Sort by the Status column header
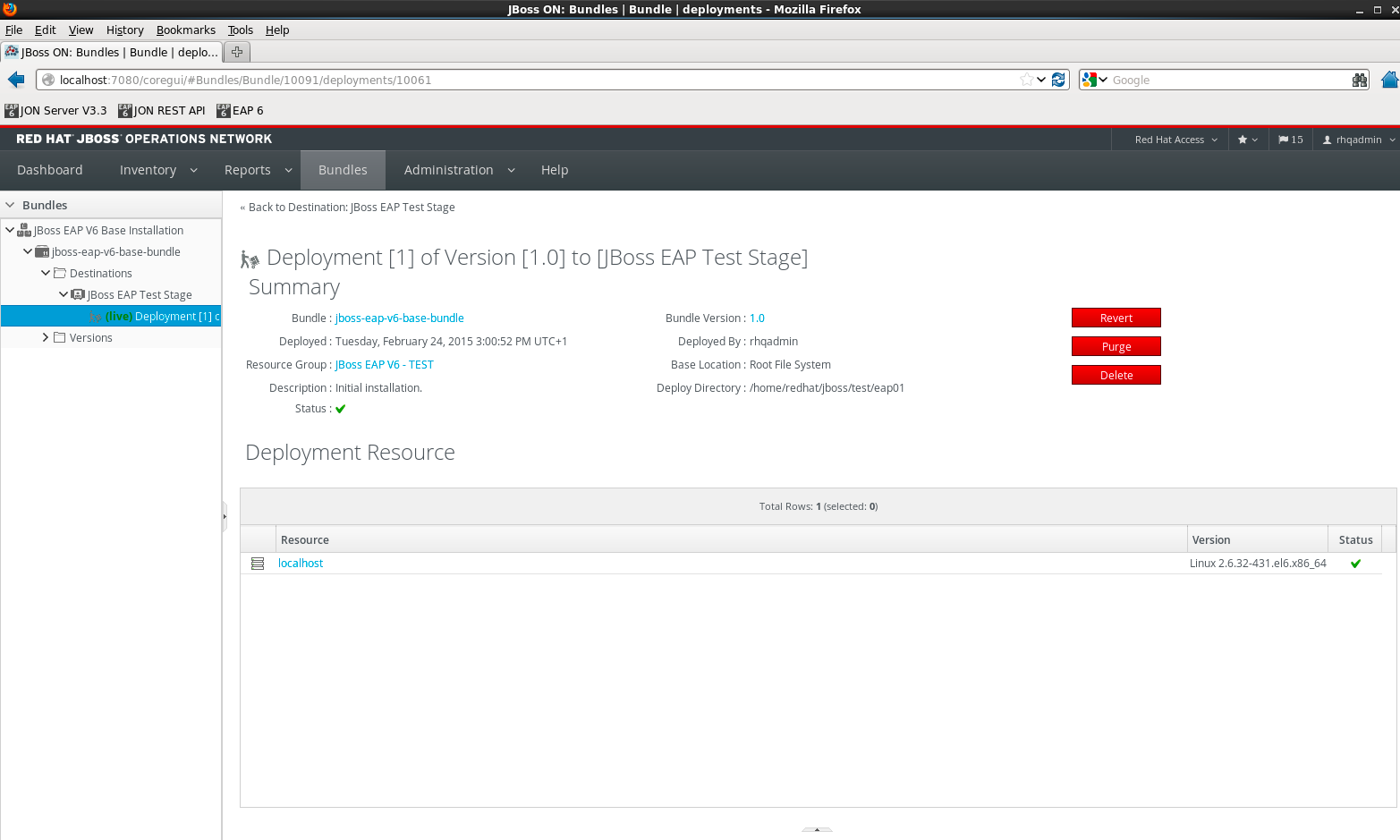The width and height of the screenshot is (1400, 840). click(1354, 539)
